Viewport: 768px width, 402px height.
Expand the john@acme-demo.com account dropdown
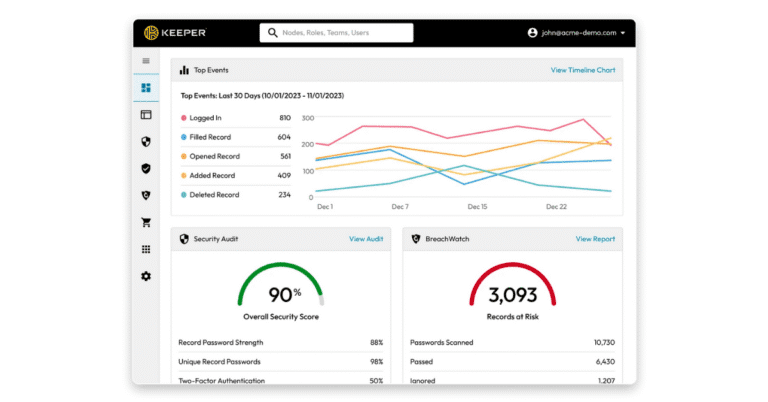point(623,33)
